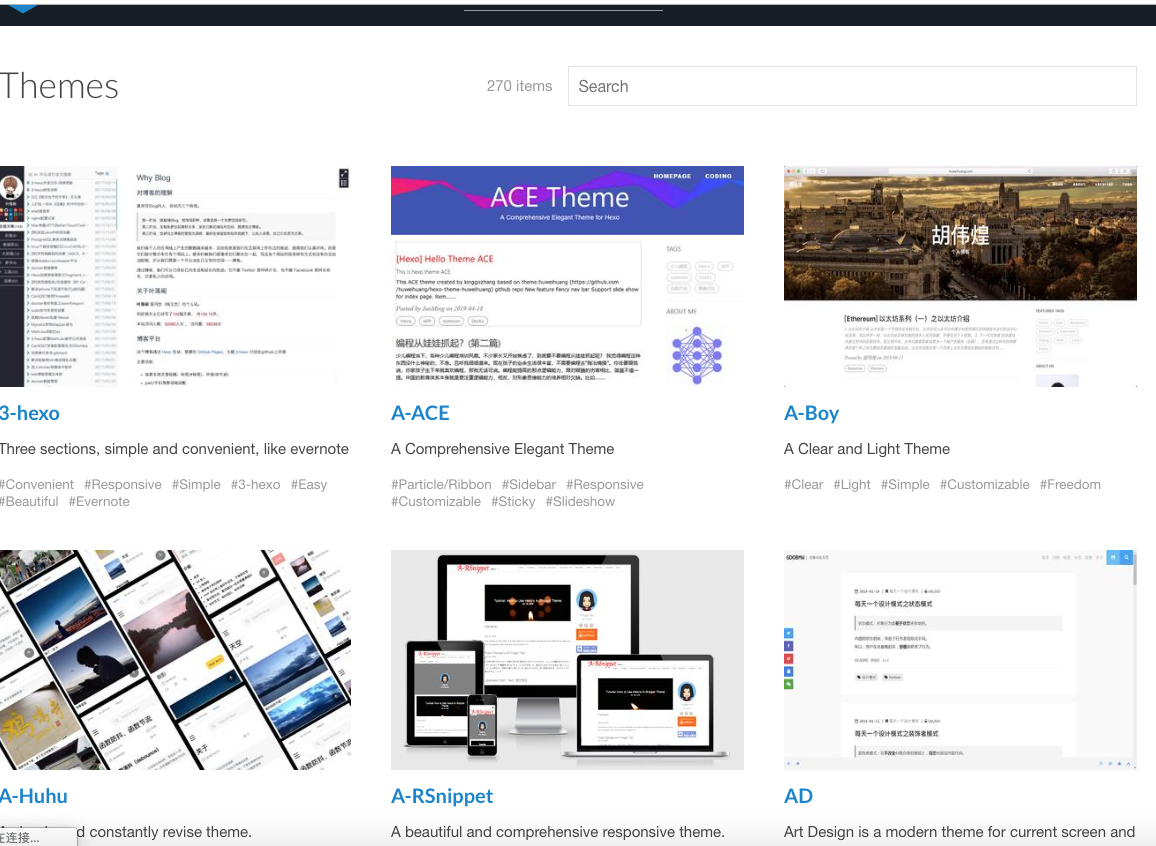Screen dimensions: 1156x846
Task: Select the #Freedom tag under A-Boy
Action: 1070,484
